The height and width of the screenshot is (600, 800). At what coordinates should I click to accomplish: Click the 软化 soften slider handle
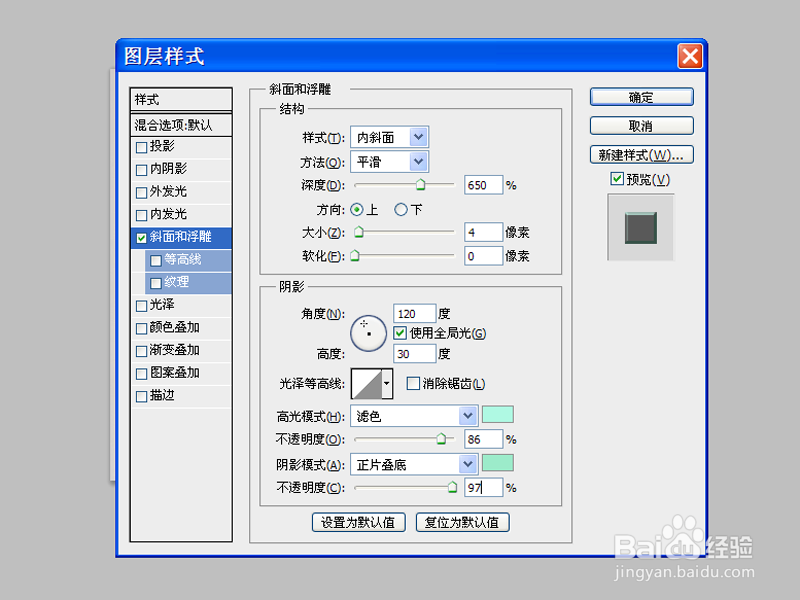pos(355,256)
